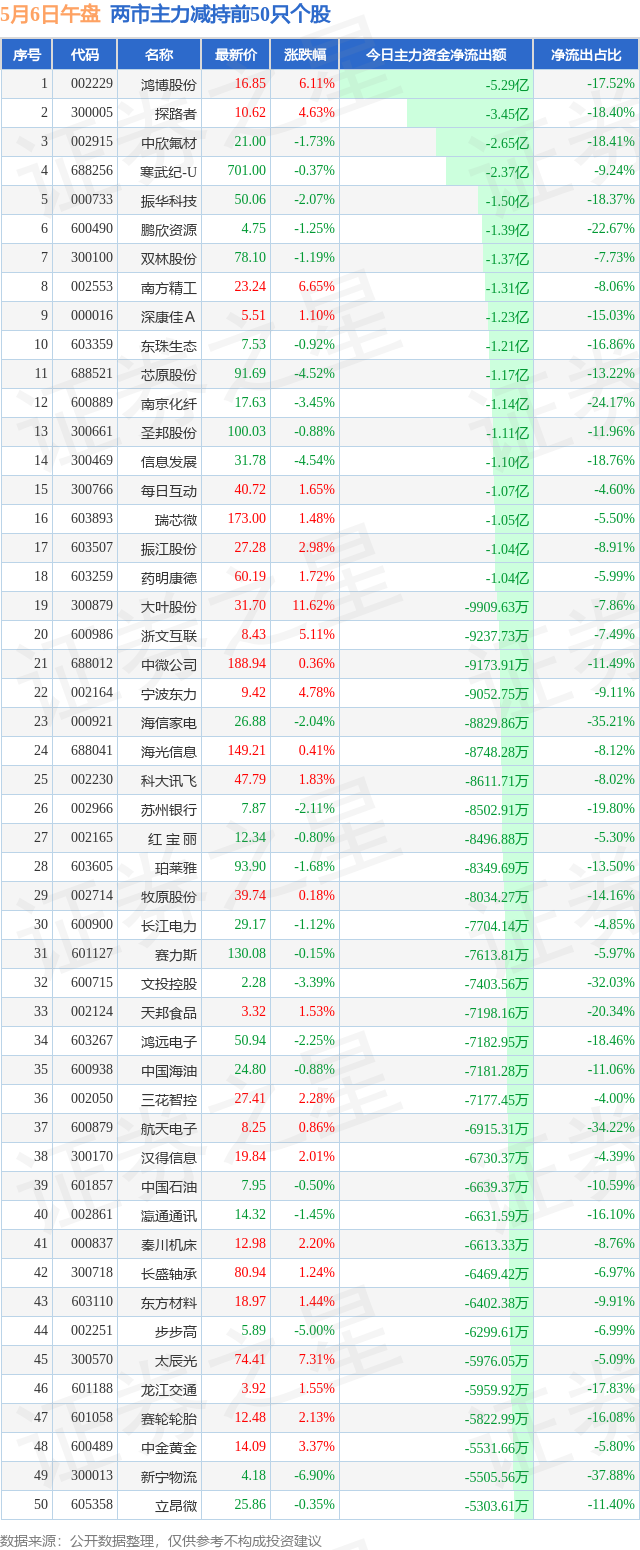Click stock name 大叶股份

tap(169, 606)
